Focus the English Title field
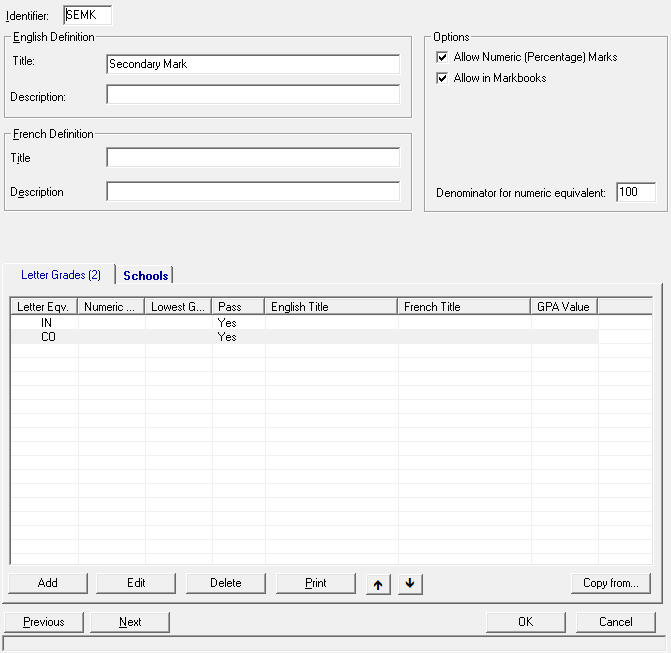Screen dimensions: 671x653 pos(252,64)
